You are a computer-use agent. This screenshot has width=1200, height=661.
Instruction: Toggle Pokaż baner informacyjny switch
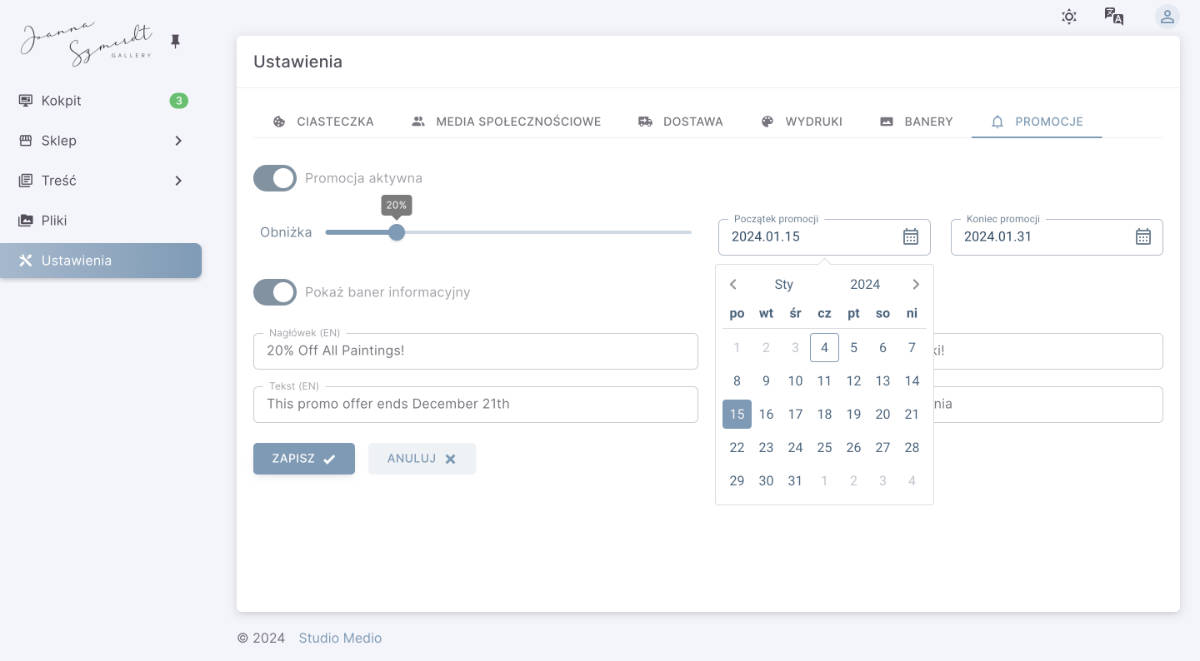(275, 292)
